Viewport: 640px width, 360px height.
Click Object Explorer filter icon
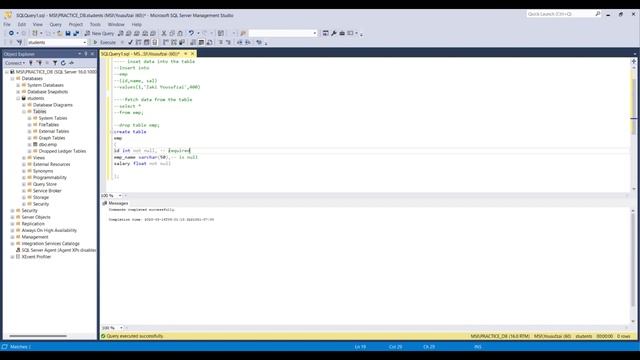coord(55,63)
